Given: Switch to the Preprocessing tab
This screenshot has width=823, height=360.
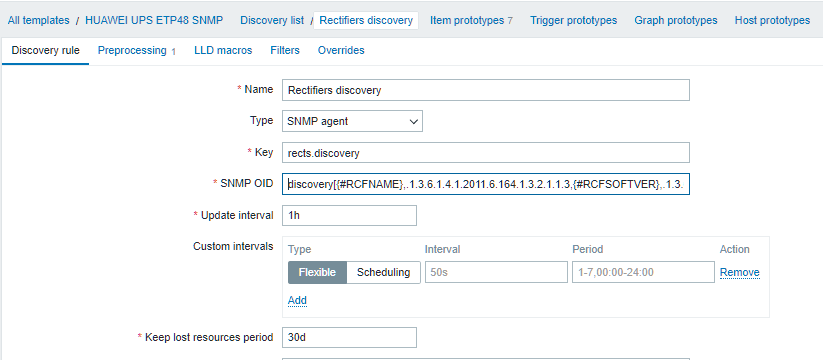Looking at the screenshot, I should click(136, 50).
